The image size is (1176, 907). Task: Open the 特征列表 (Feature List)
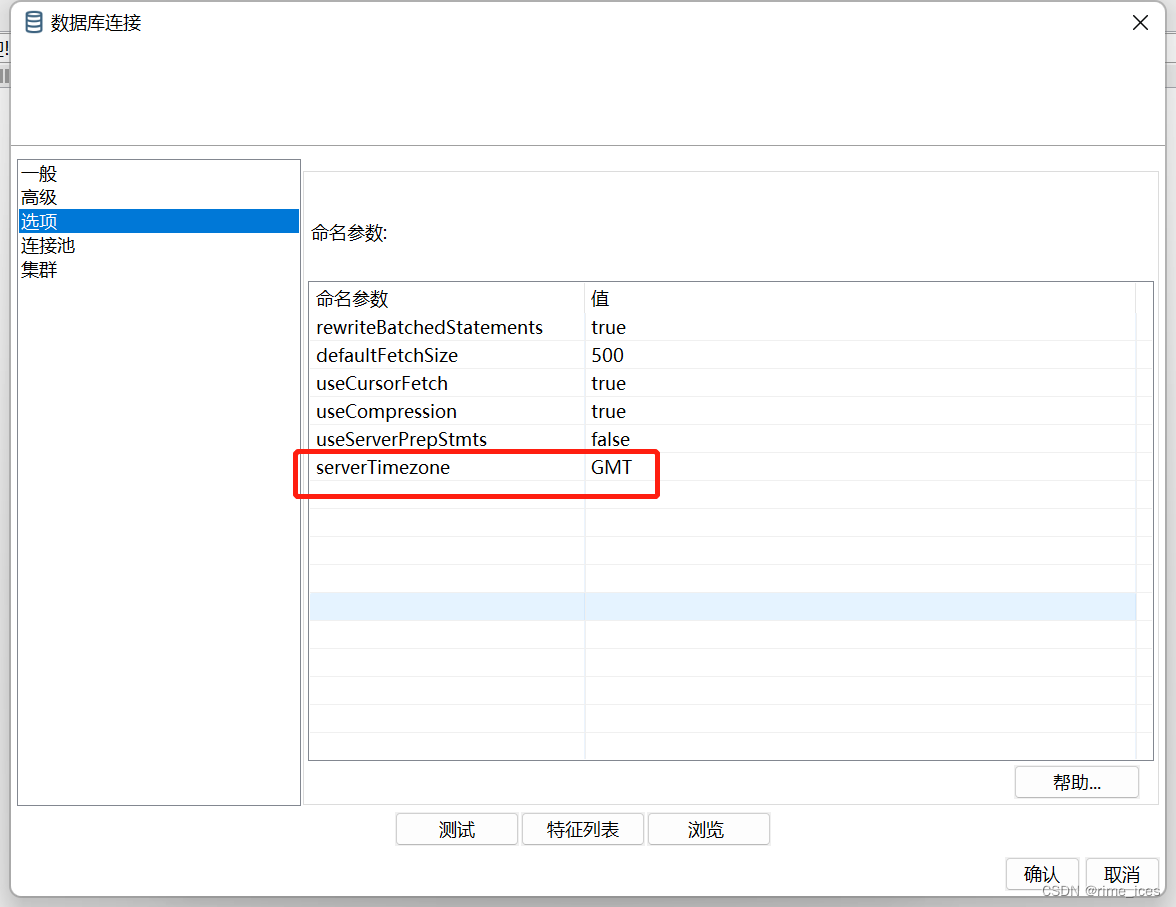pos(583,829)
